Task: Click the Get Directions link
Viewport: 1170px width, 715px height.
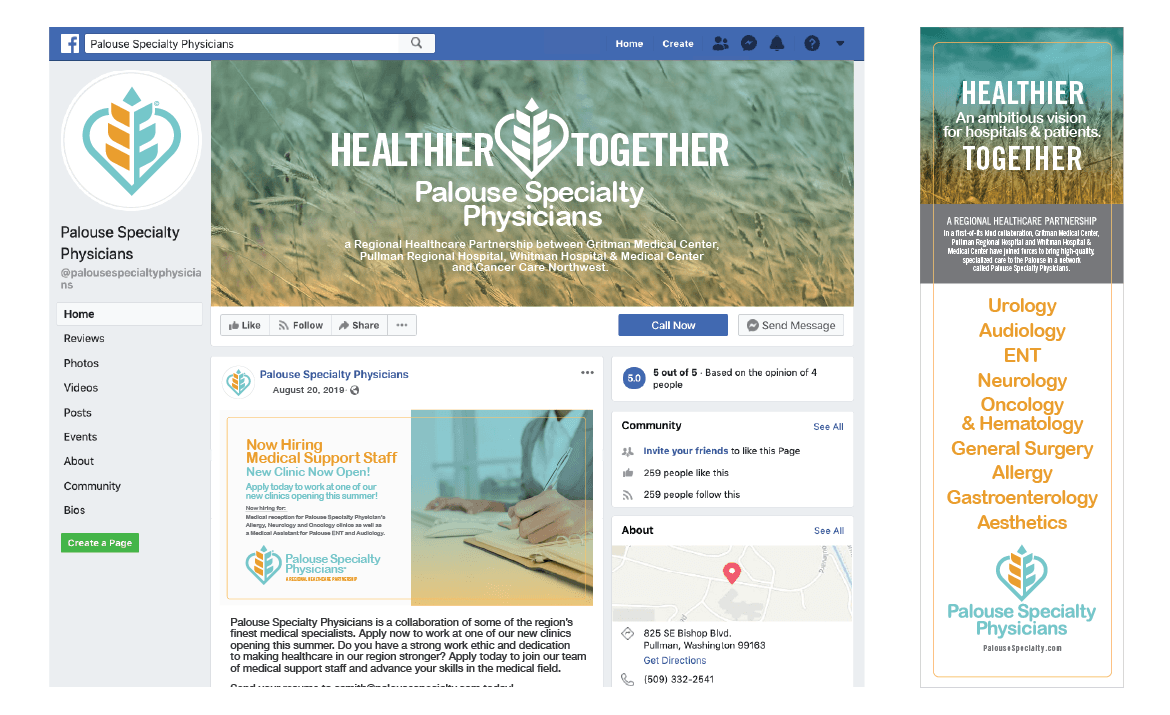Action: point(674,660)
